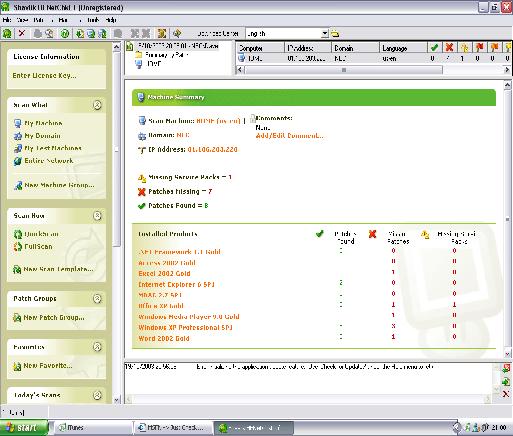513x436 pixels.
Task: Click scroll-down arrow of summary pane
Action: pyautogui.click(x=507, y=354)
